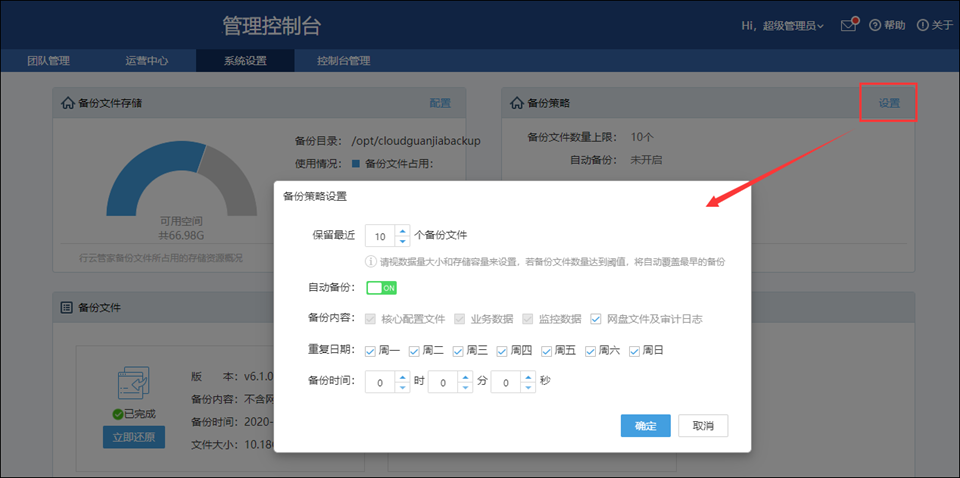Uncheck the 周日 repeat day checkbox
Image resolution: width=960 pixels, height=478 pixels.
635,351
